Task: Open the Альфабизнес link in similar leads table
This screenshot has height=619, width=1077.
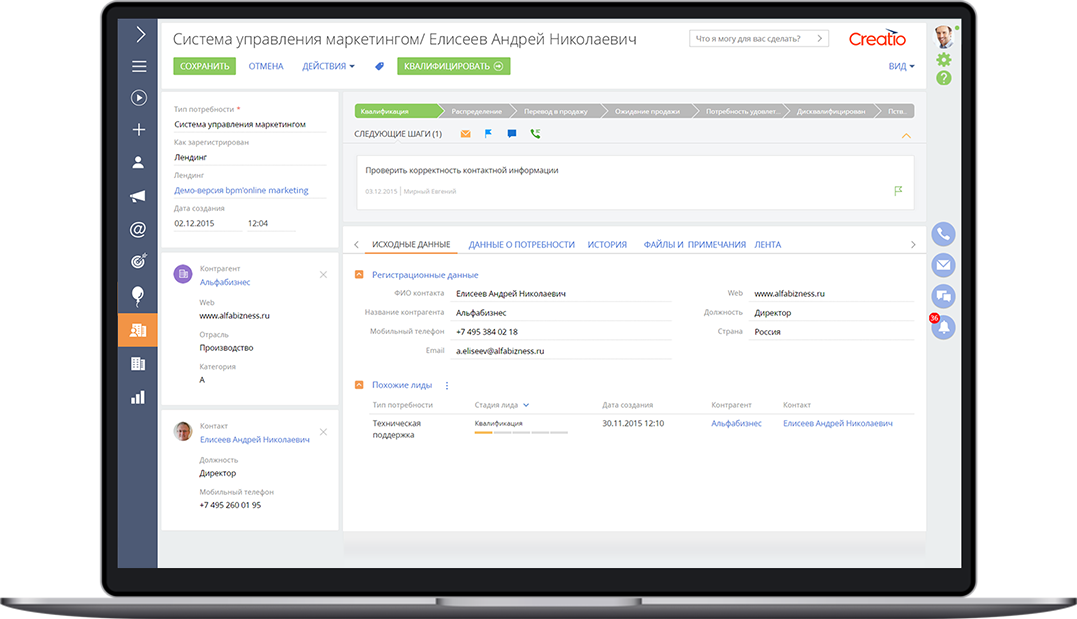Action: tap(736, 424)
